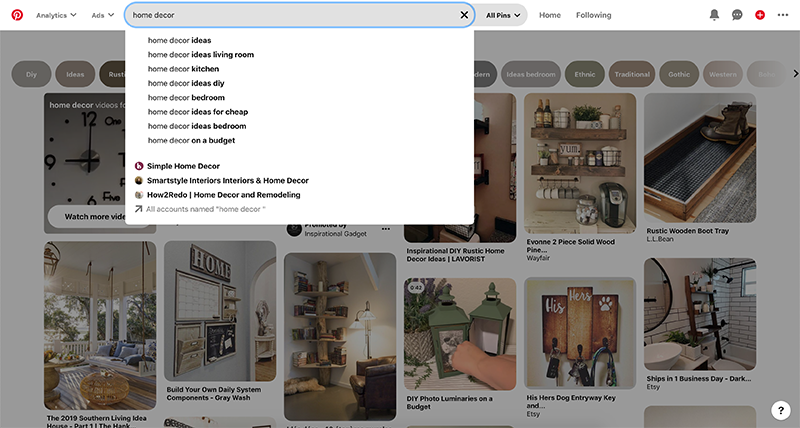Select the Gothic filter chip
Image resolution: width=800 pixels, height=428 pixels.
click(679, 74)
